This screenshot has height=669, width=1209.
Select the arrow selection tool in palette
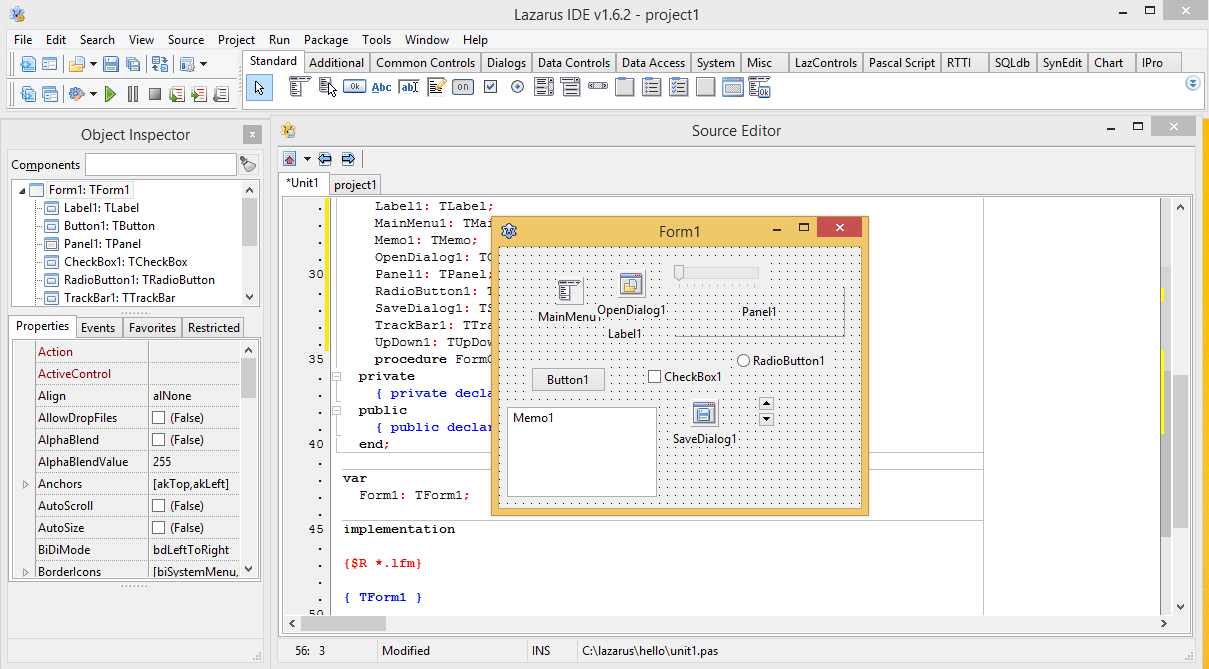coord(259,88)
